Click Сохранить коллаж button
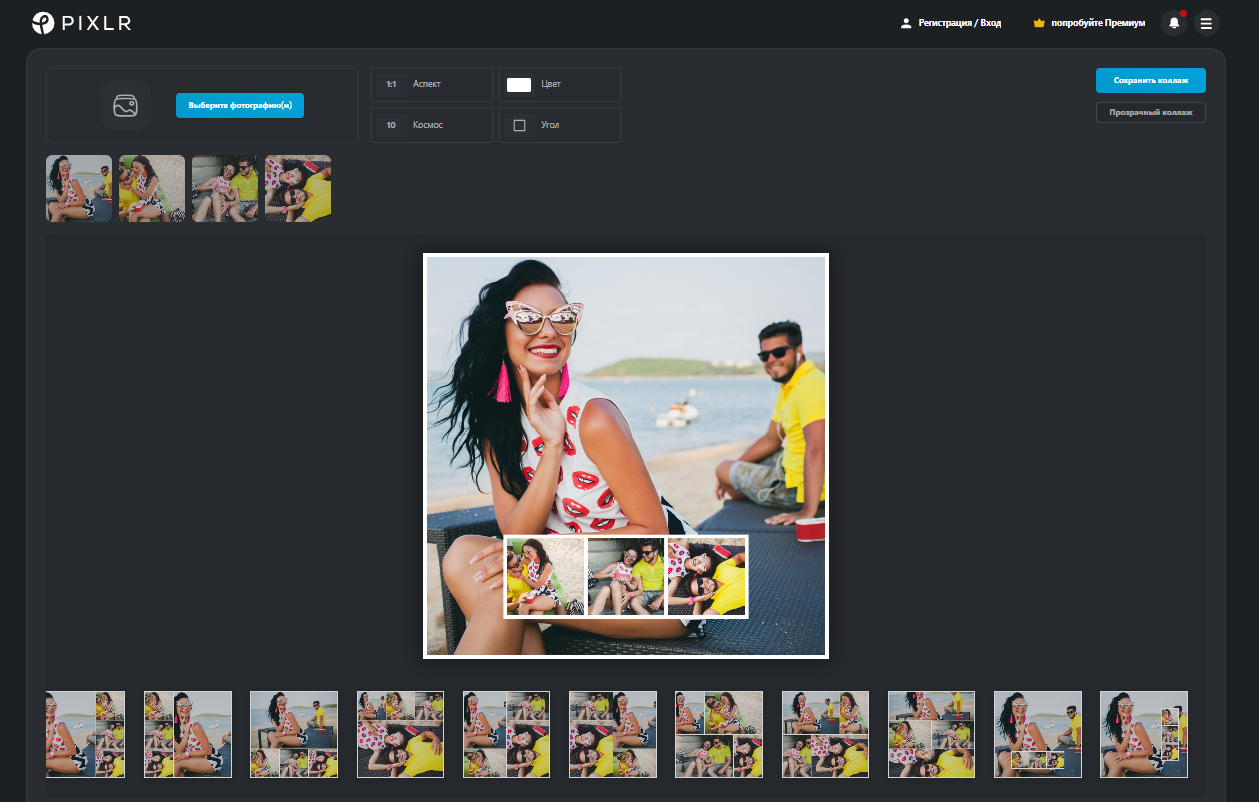This screenshot has width=1259, height=802. pos(1150,80)
